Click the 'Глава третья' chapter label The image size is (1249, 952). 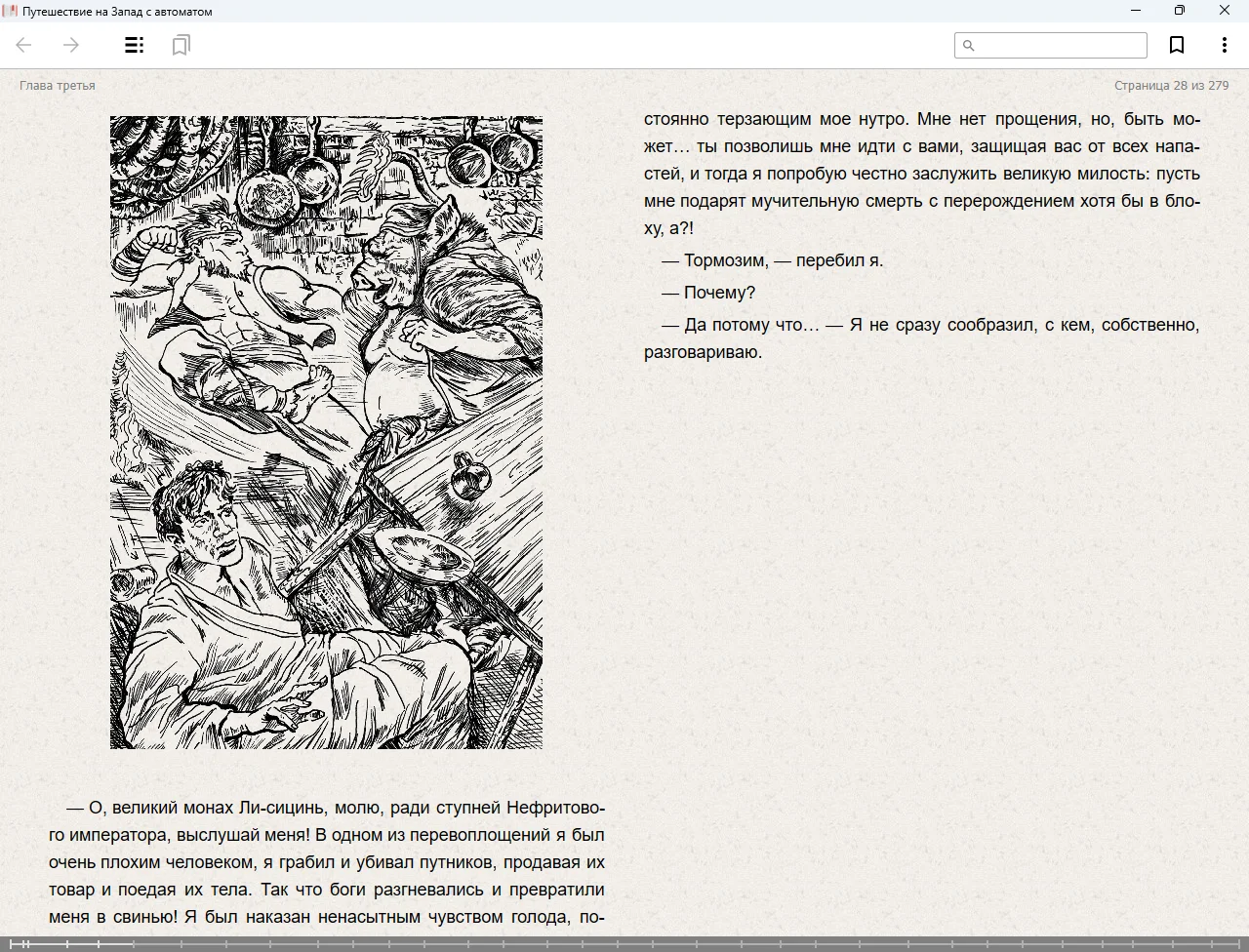click(x=58, y=86)
